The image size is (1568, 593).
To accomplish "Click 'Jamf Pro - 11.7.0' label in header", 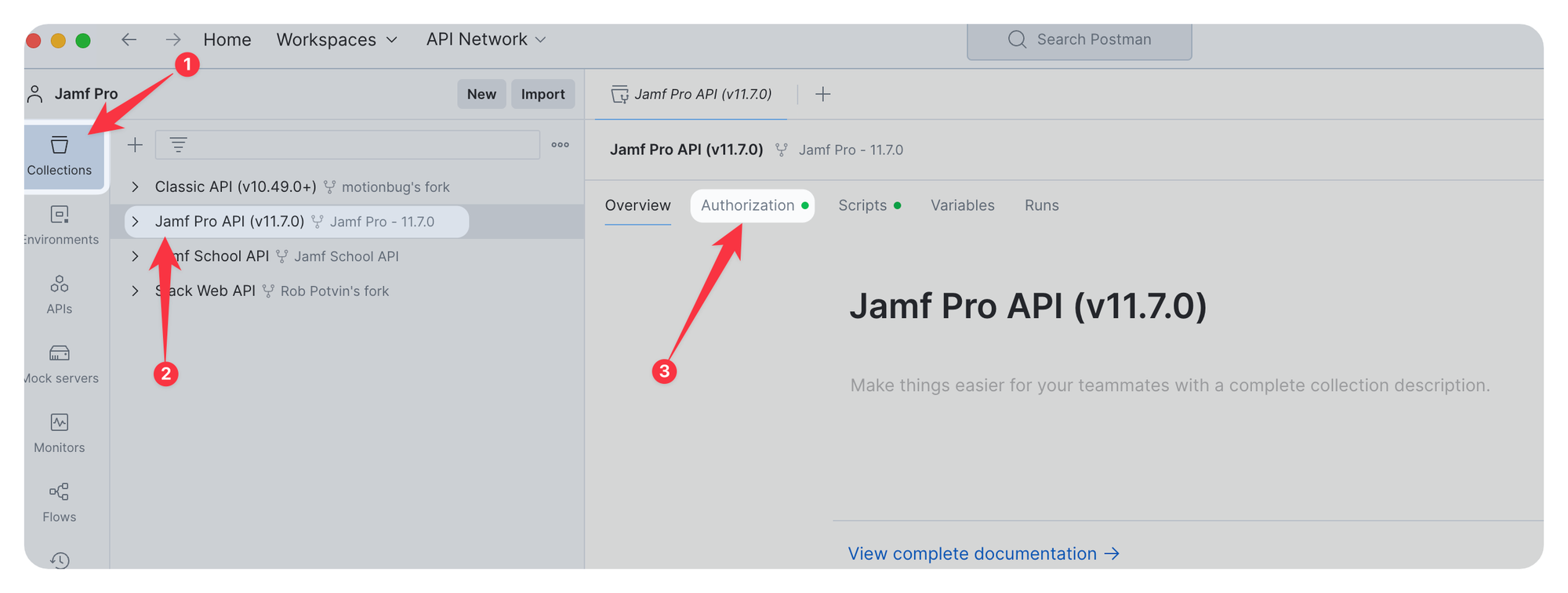I will pyautogui.click(x=851, y=150).
